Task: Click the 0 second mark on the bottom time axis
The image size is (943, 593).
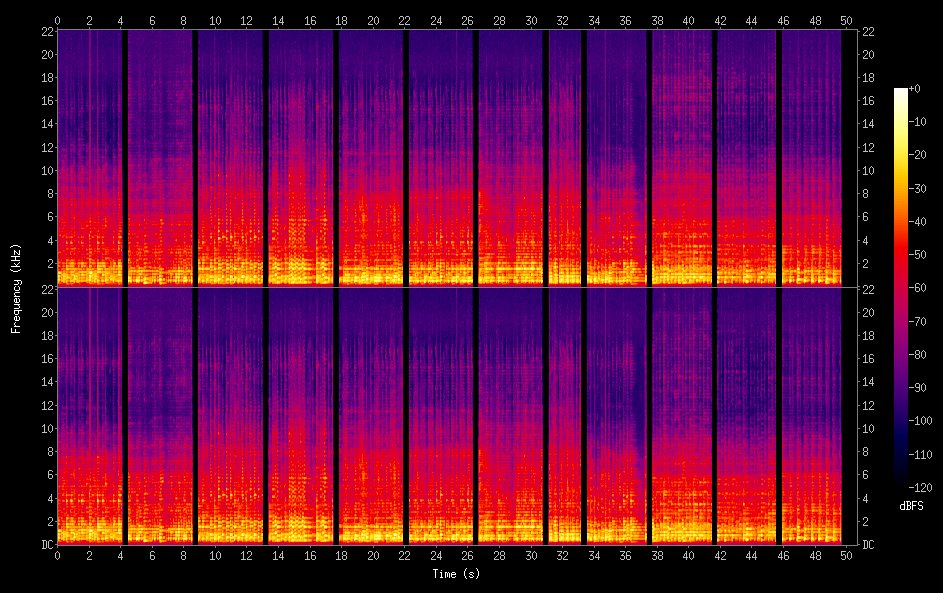Action: coord(57,554)
